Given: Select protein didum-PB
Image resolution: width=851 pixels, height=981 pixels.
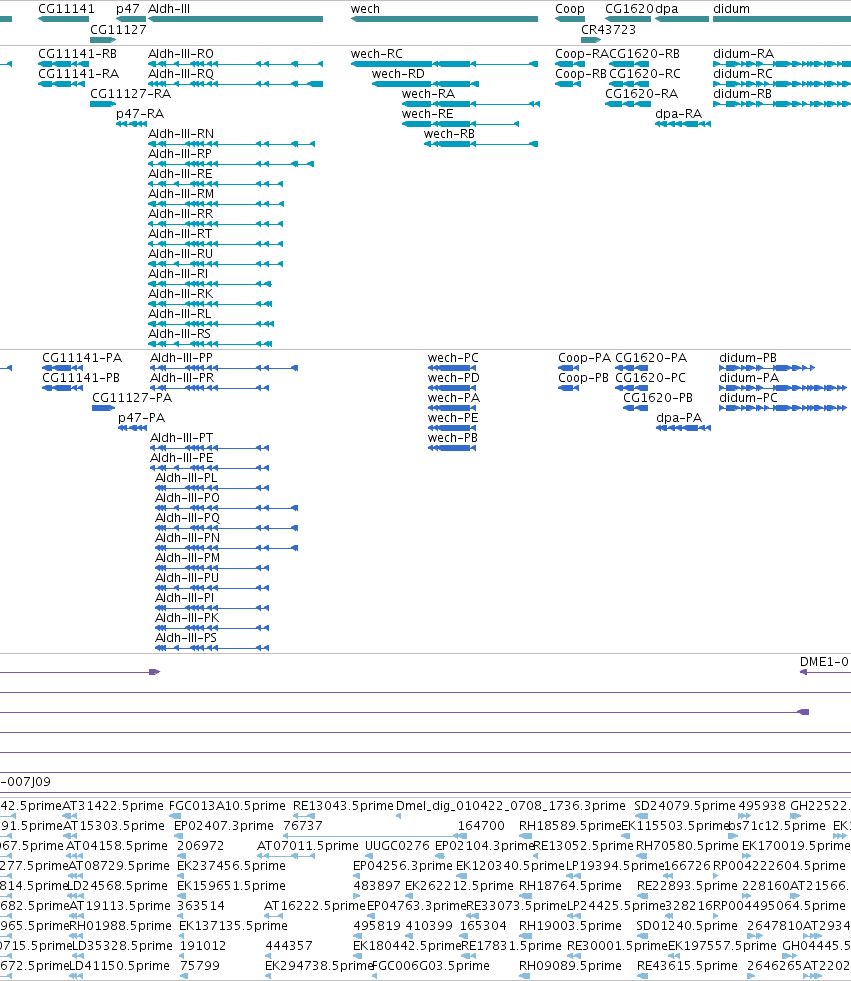Looking at the screenshot, I should point(767,368).
